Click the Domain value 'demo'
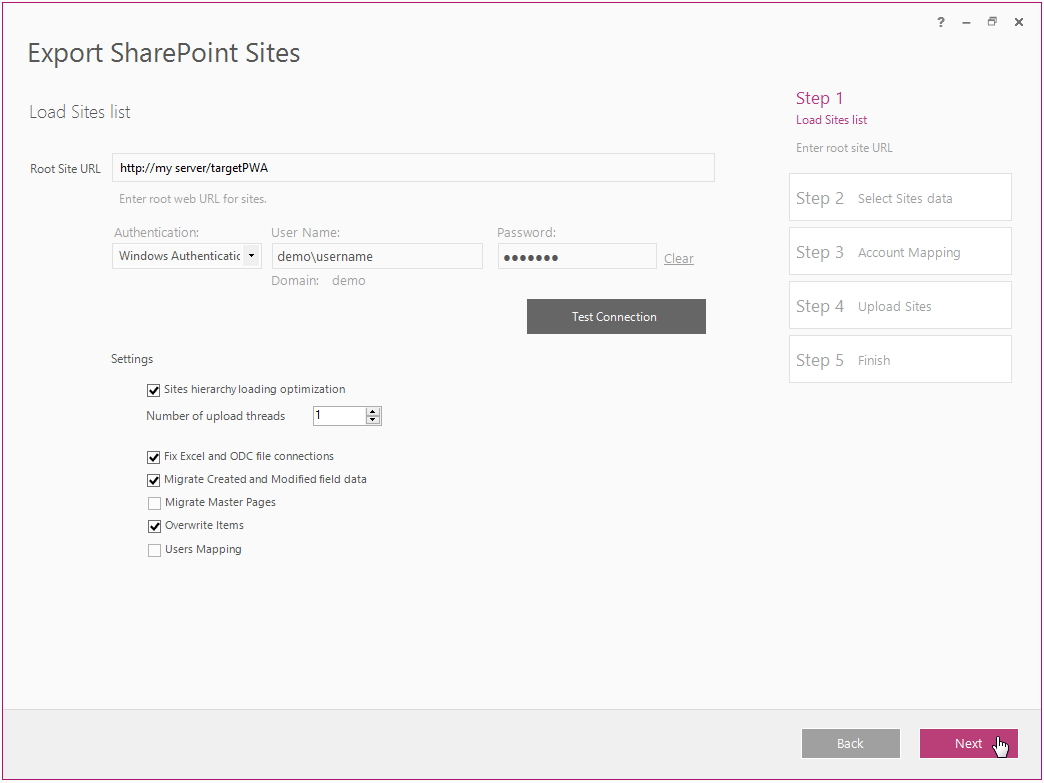1044x783 pixels. 348,280
